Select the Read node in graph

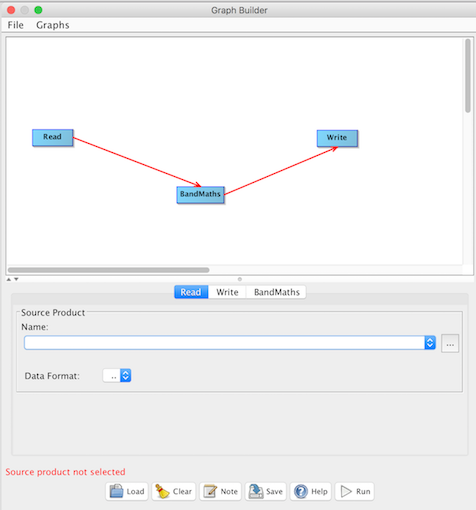[53, 137]
